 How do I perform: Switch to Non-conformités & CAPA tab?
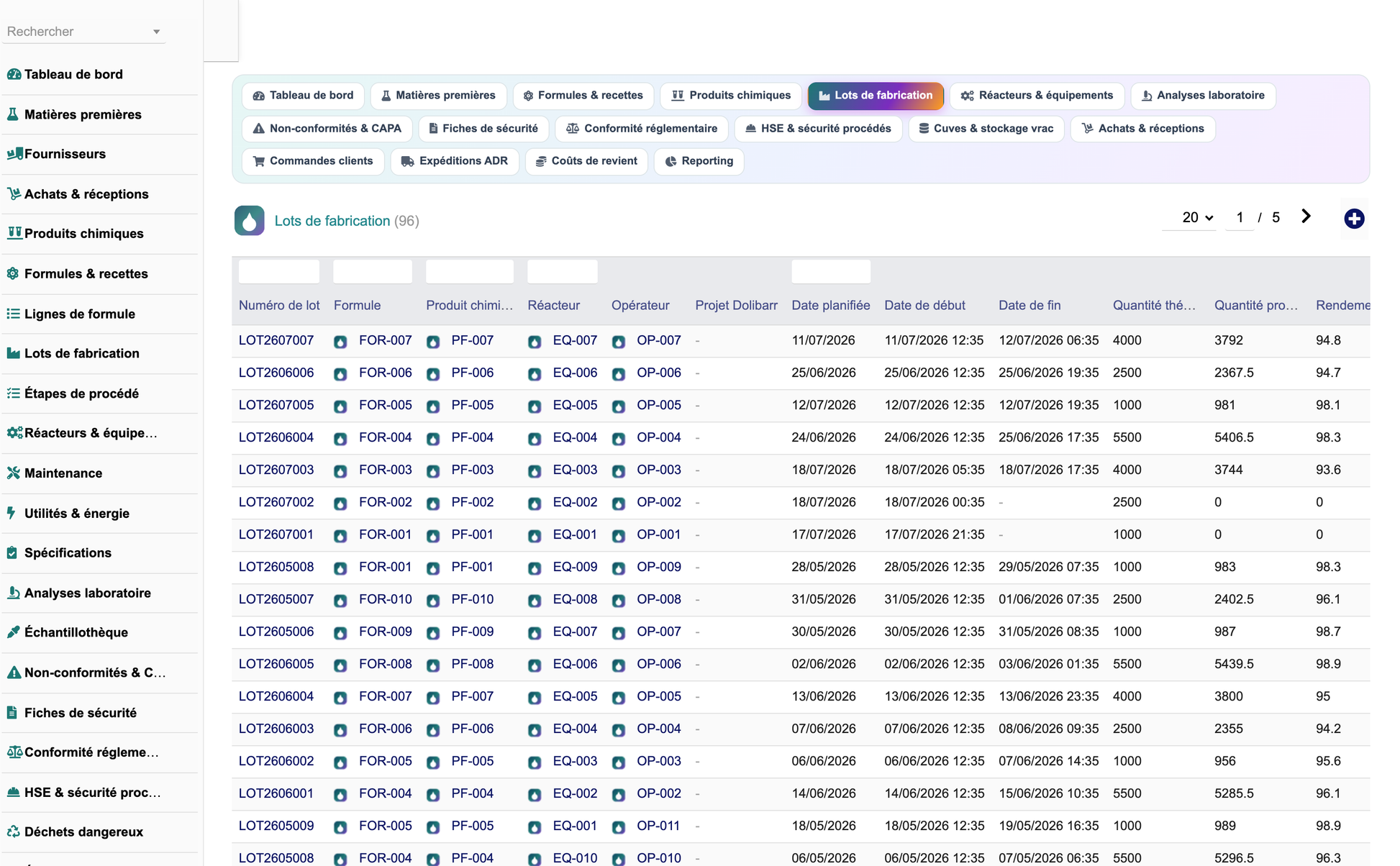pos(327,129)
